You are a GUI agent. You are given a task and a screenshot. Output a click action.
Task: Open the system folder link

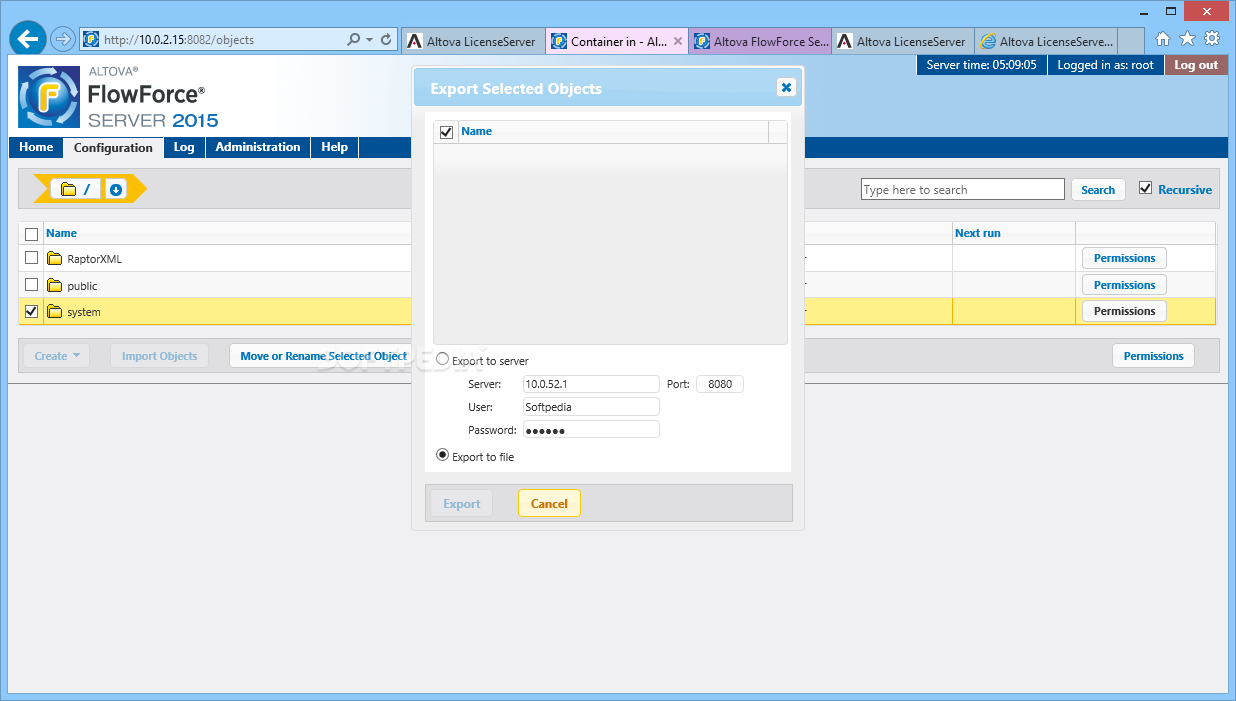pos(84,313)
